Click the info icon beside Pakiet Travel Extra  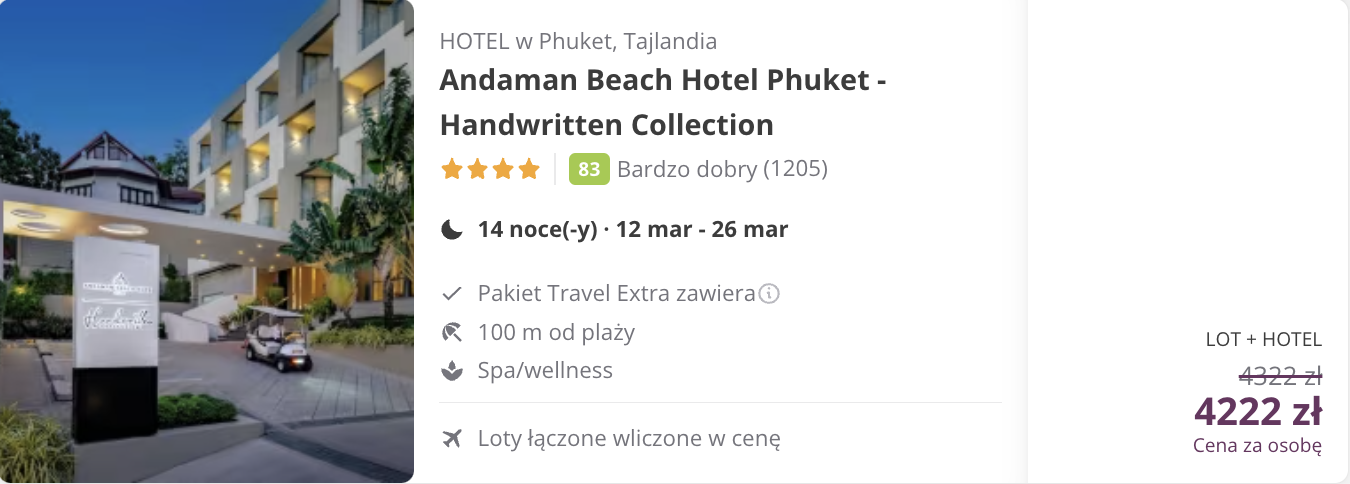(769, 294)
